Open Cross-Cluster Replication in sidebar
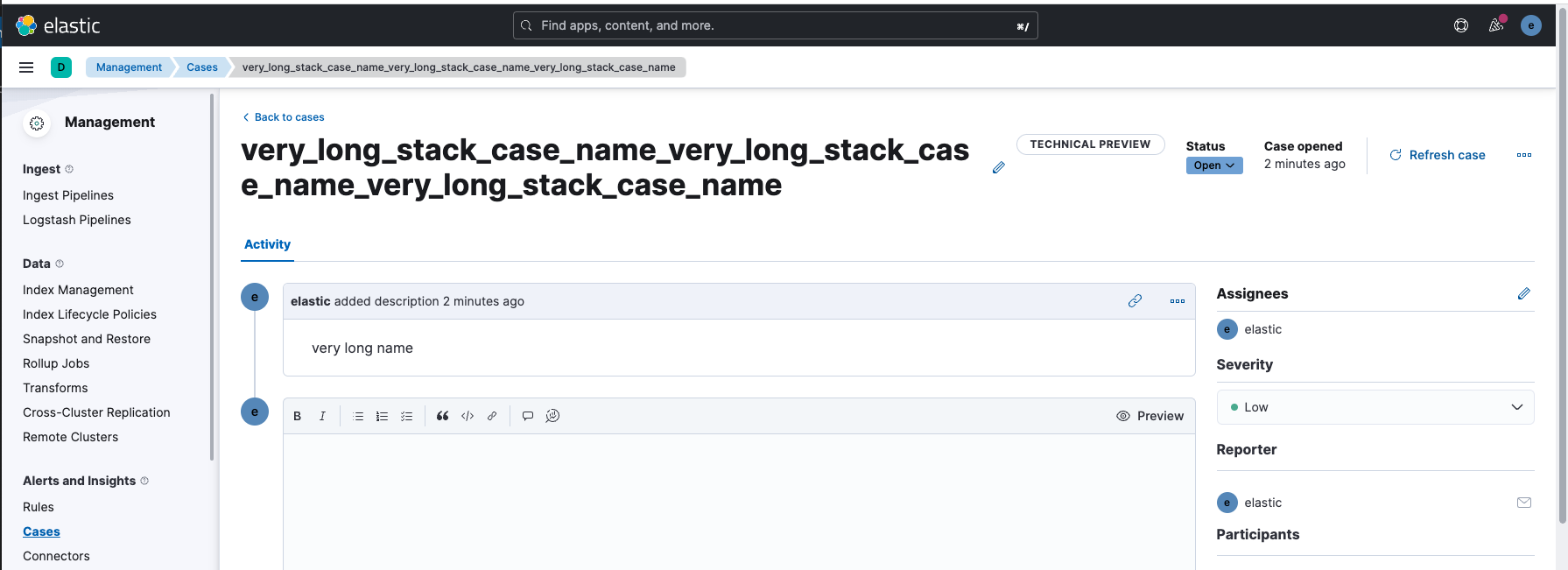The image size is (1568, 570). click(96, 412)
